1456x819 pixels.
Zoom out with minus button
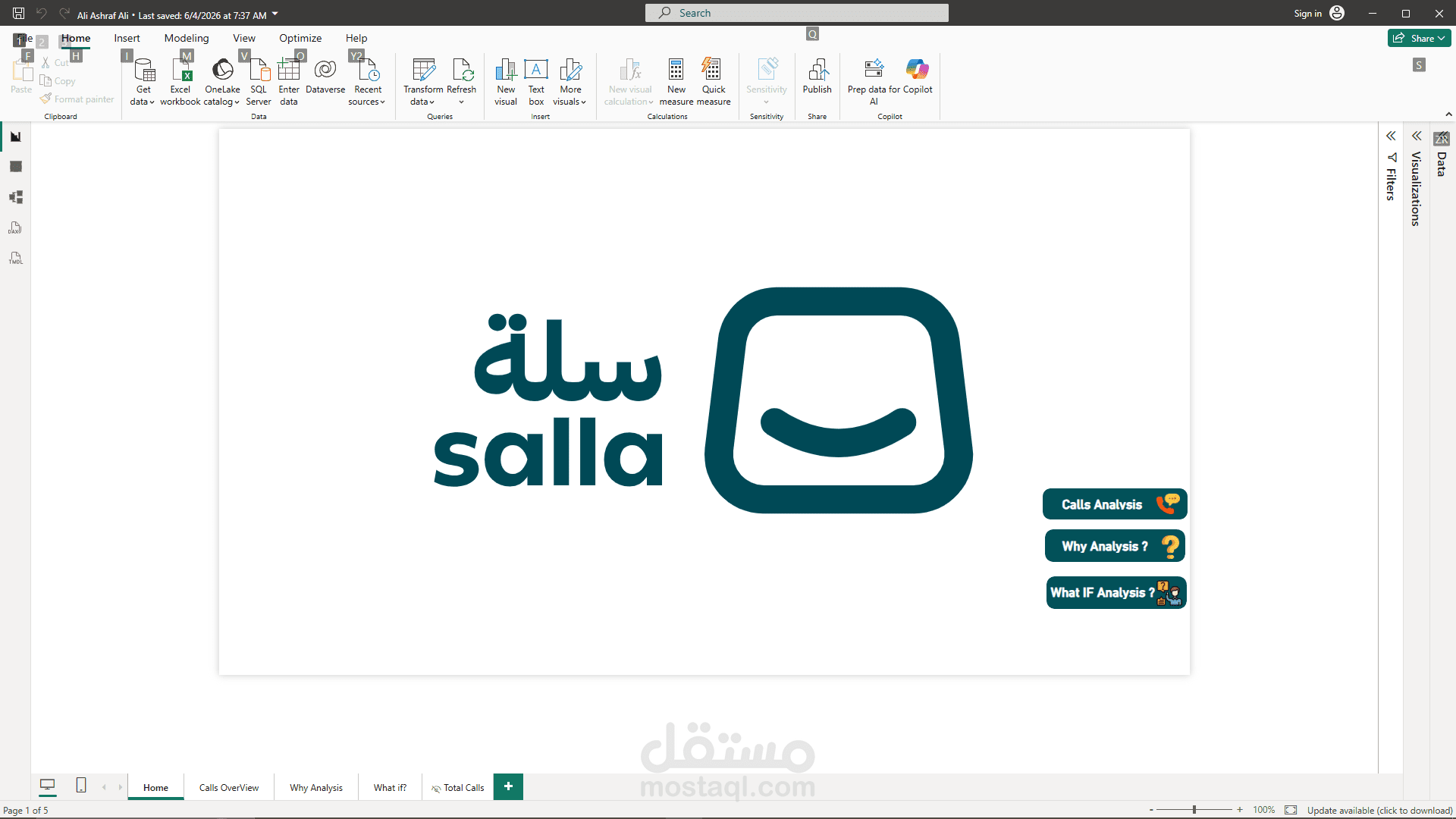point(1151,810)
